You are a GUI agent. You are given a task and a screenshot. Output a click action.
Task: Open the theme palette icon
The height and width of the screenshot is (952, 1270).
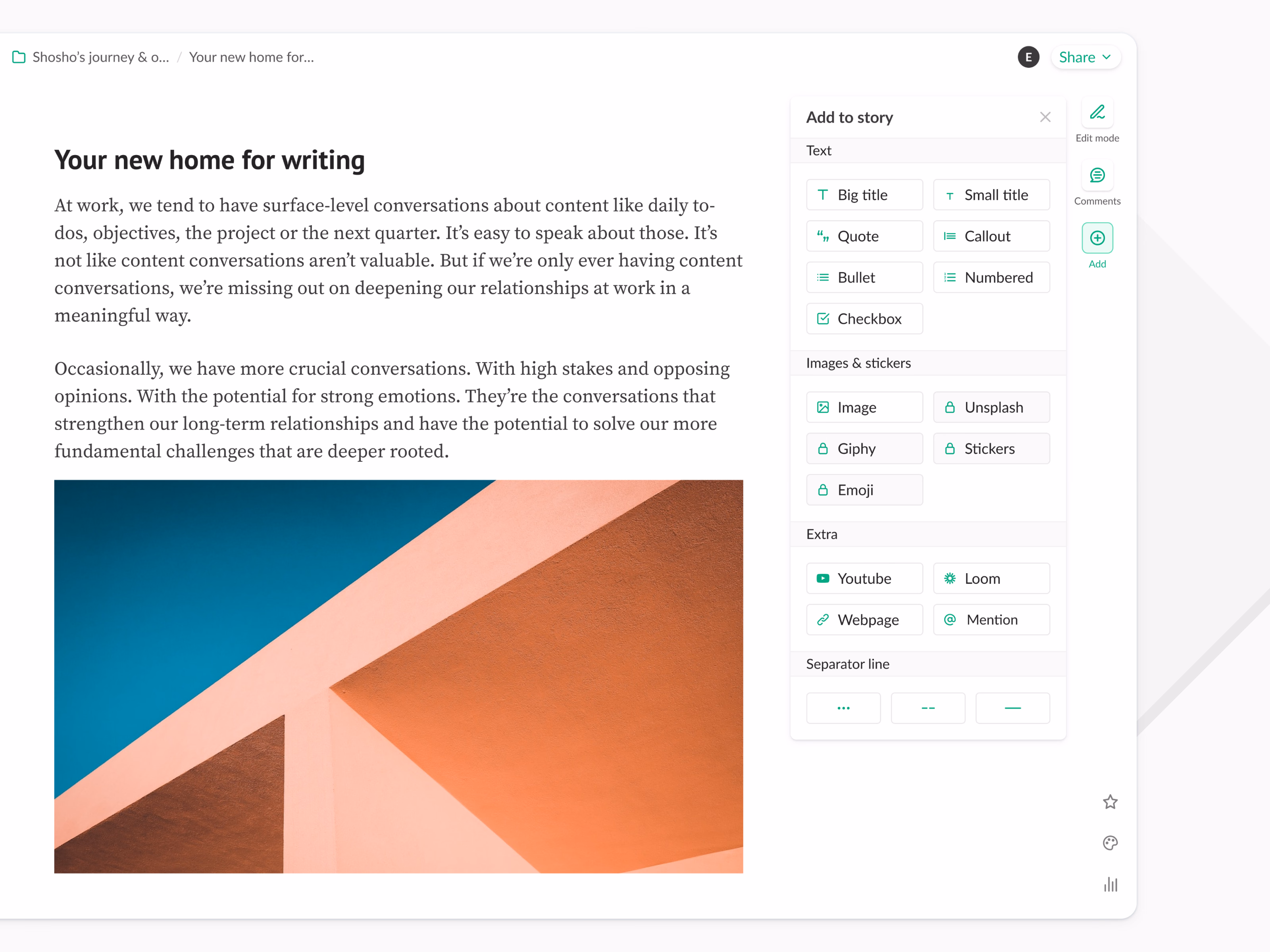pos(1110,843)
